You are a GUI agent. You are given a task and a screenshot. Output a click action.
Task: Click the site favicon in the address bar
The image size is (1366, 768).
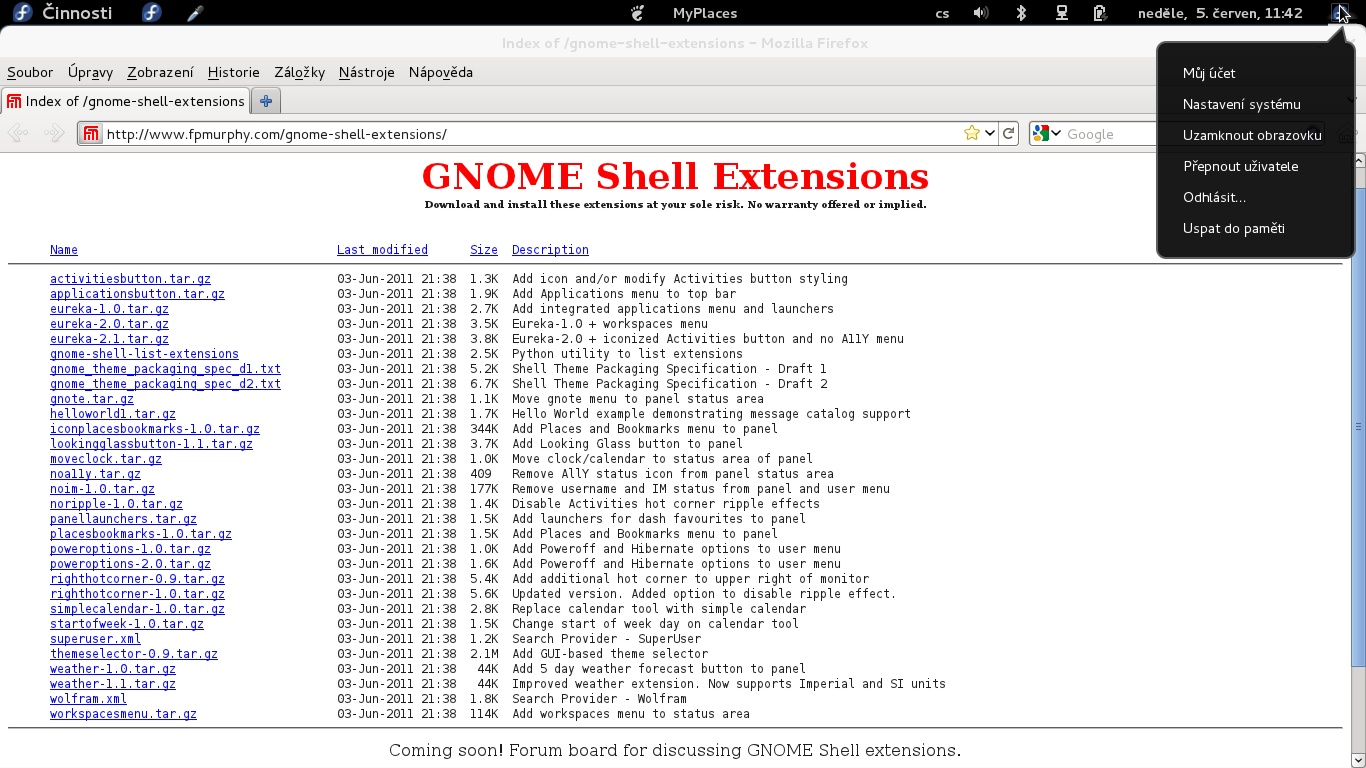point(91,134)
